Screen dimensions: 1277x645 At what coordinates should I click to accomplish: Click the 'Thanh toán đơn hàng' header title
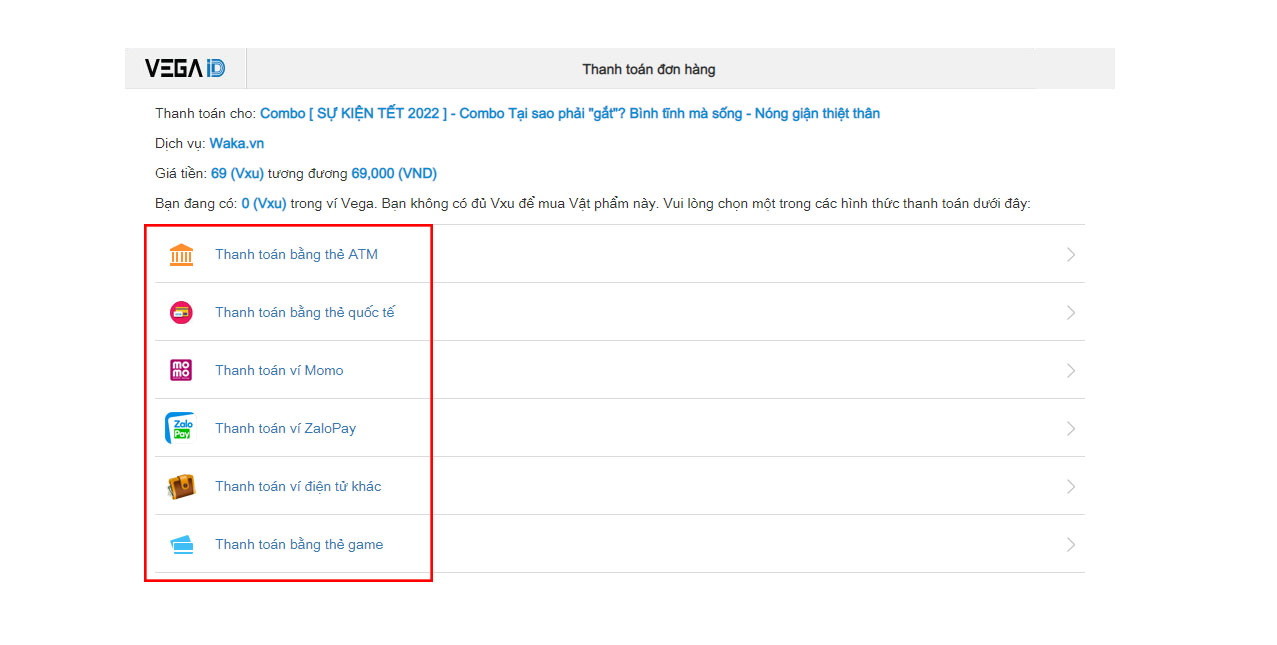[649, 69]
